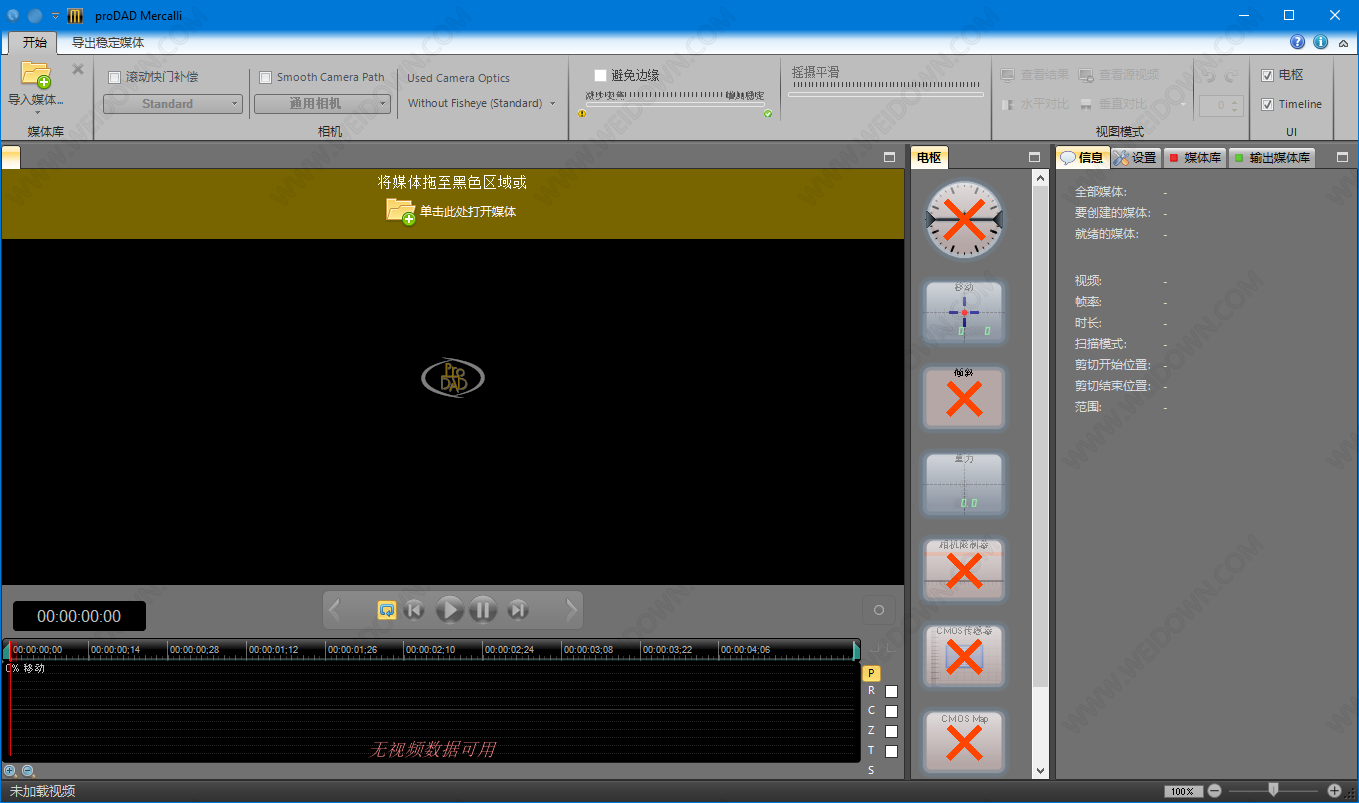Select the 移动 crosshair gauge
1359x803 pixels.
click(964, 313)
